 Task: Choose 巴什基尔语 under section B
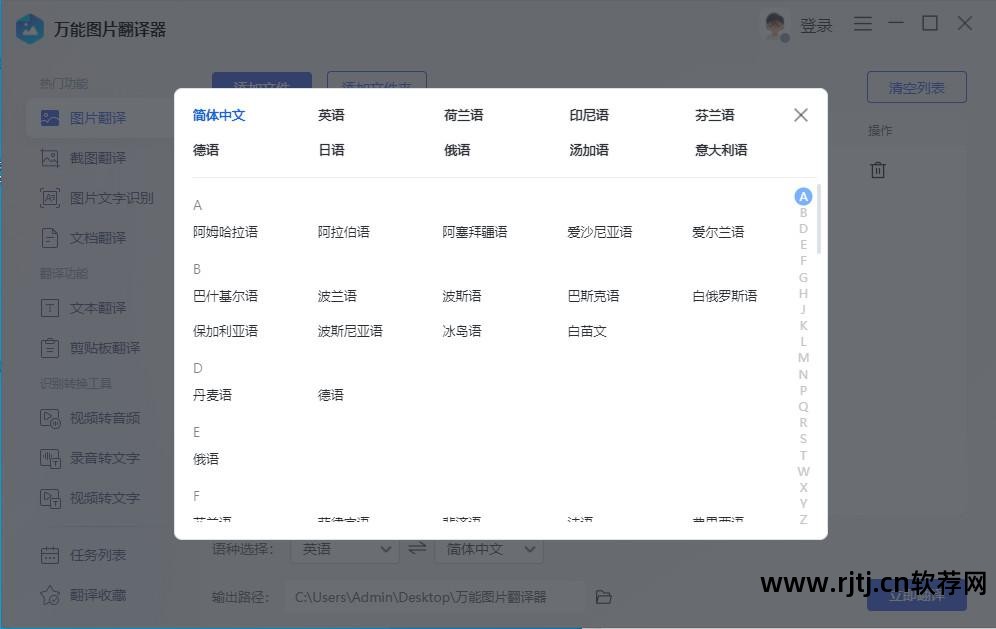click(x=225, y=296)
